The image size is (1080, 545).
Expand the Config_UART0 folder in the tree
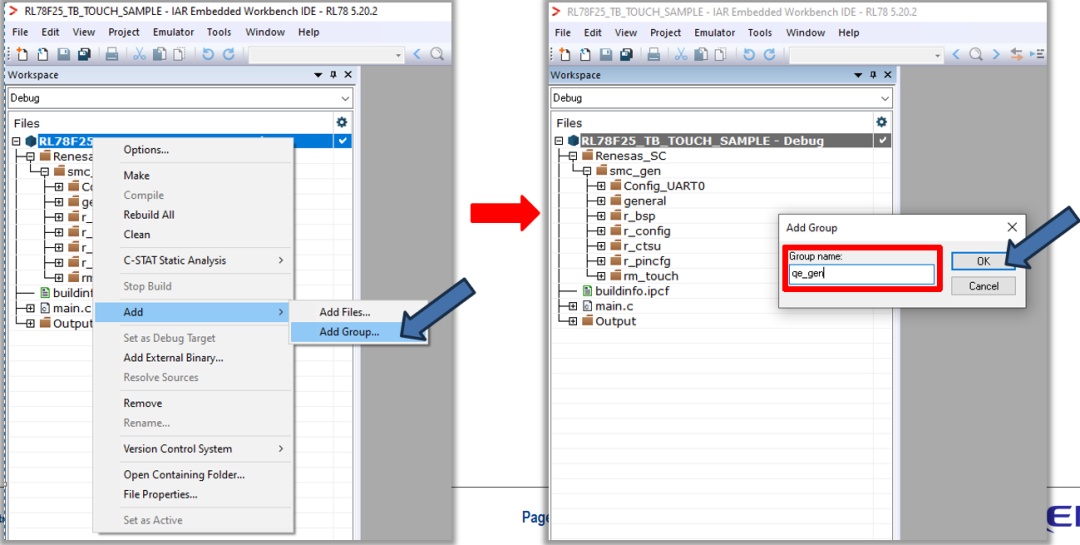pyautogui.click(x=600, y=186)
